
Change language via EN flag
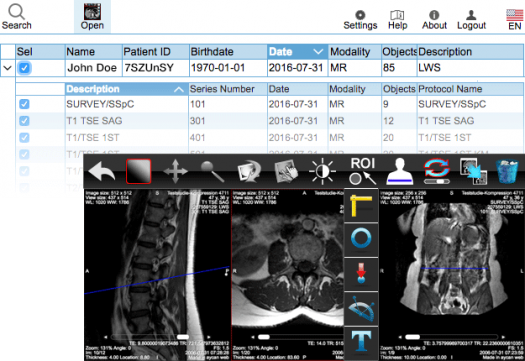(x=515, y=15)
